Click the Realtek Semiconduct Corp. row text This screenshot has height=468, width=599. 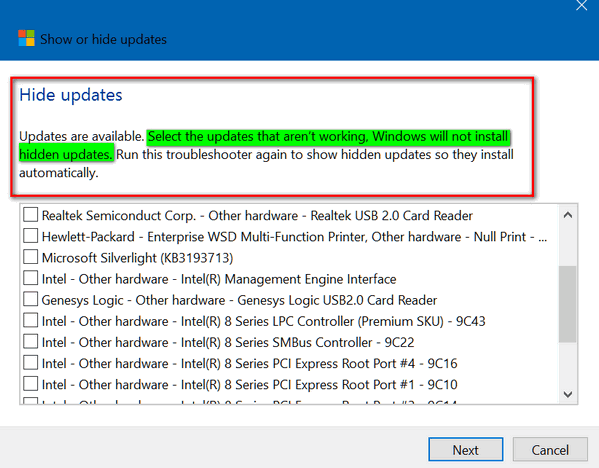[x=257, y=215]
